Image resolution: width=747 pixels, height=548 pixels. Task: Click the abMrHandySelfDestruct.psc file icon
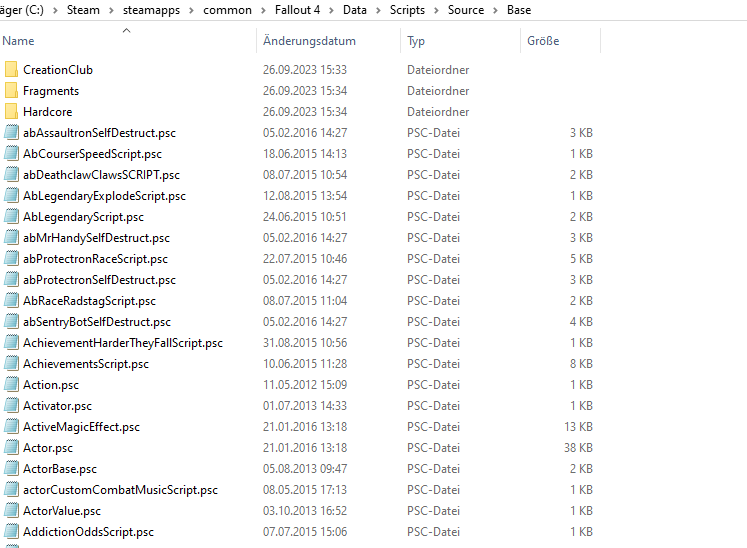click(x=11, y=237)
